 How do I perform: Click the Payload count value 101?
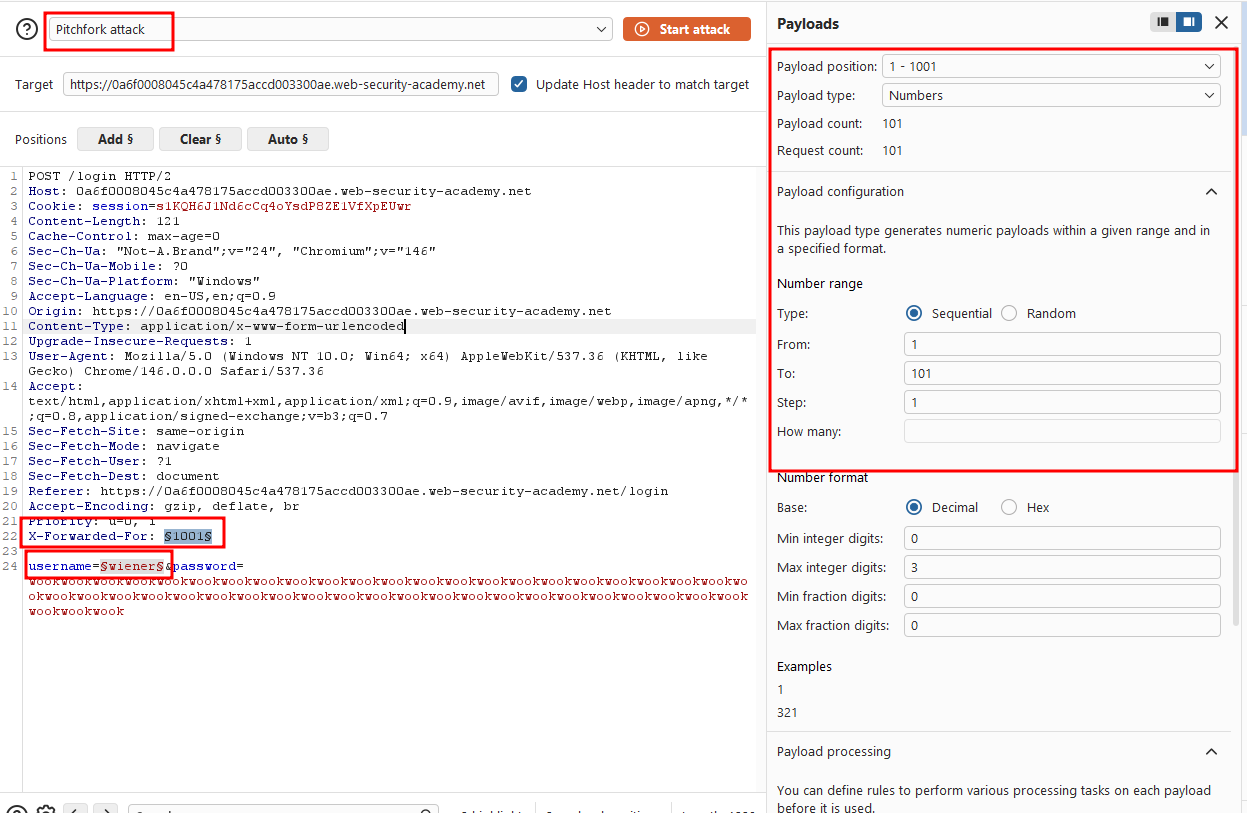pyautogui.click(x=892, y=124)
